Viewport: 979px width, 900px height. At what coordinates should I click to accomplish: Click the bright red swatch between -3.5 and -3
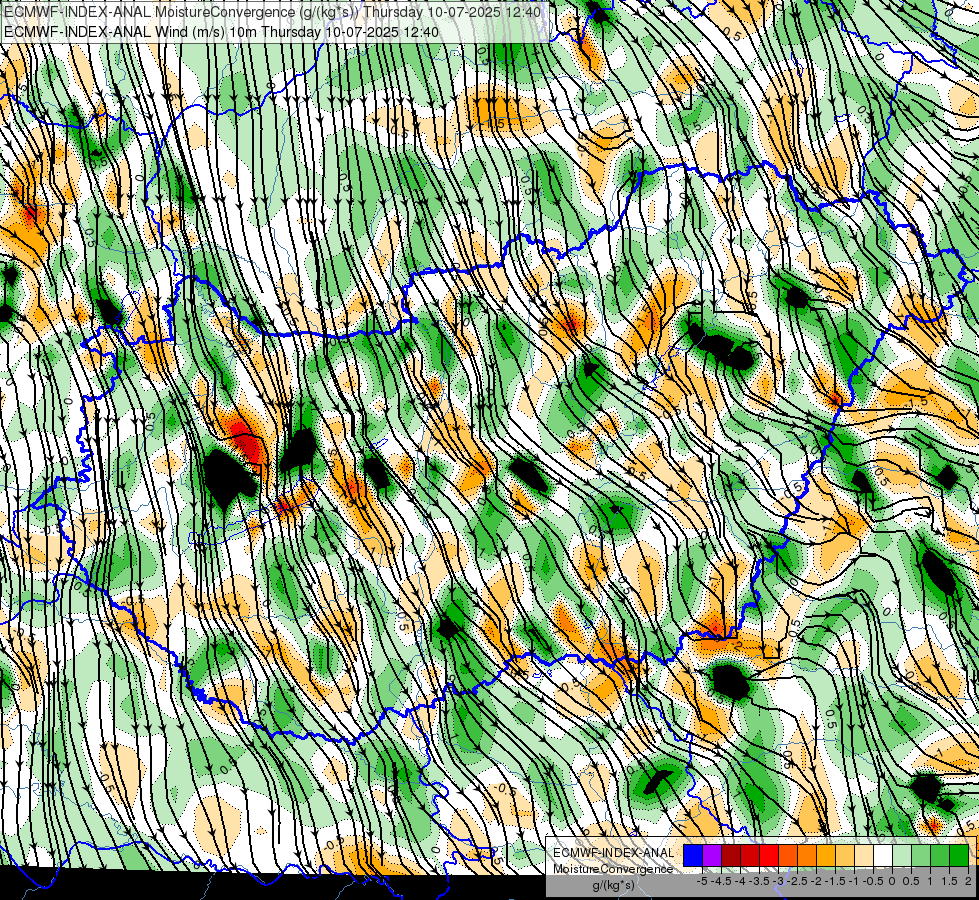(x=769, y=855)
